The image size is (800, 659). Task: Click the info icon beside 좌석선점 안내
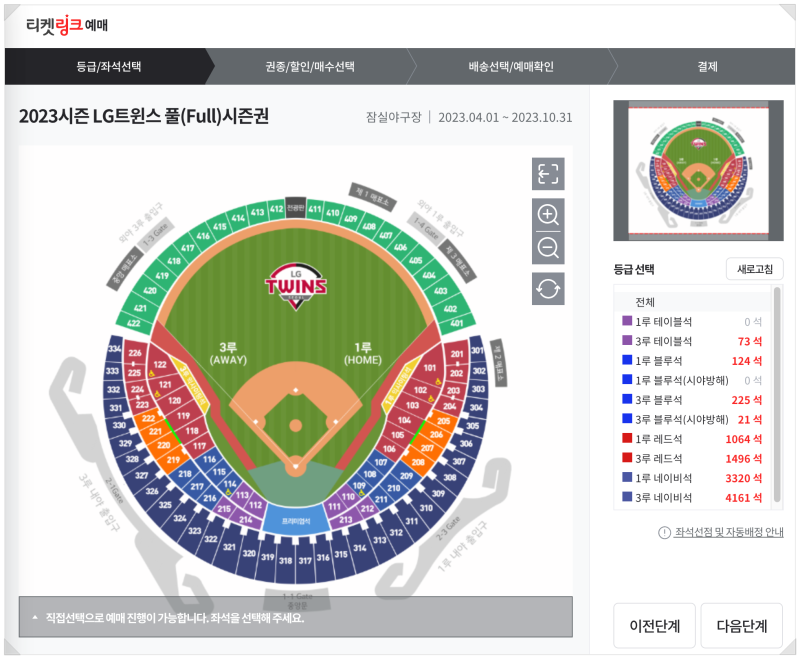[x=664, y=533]
